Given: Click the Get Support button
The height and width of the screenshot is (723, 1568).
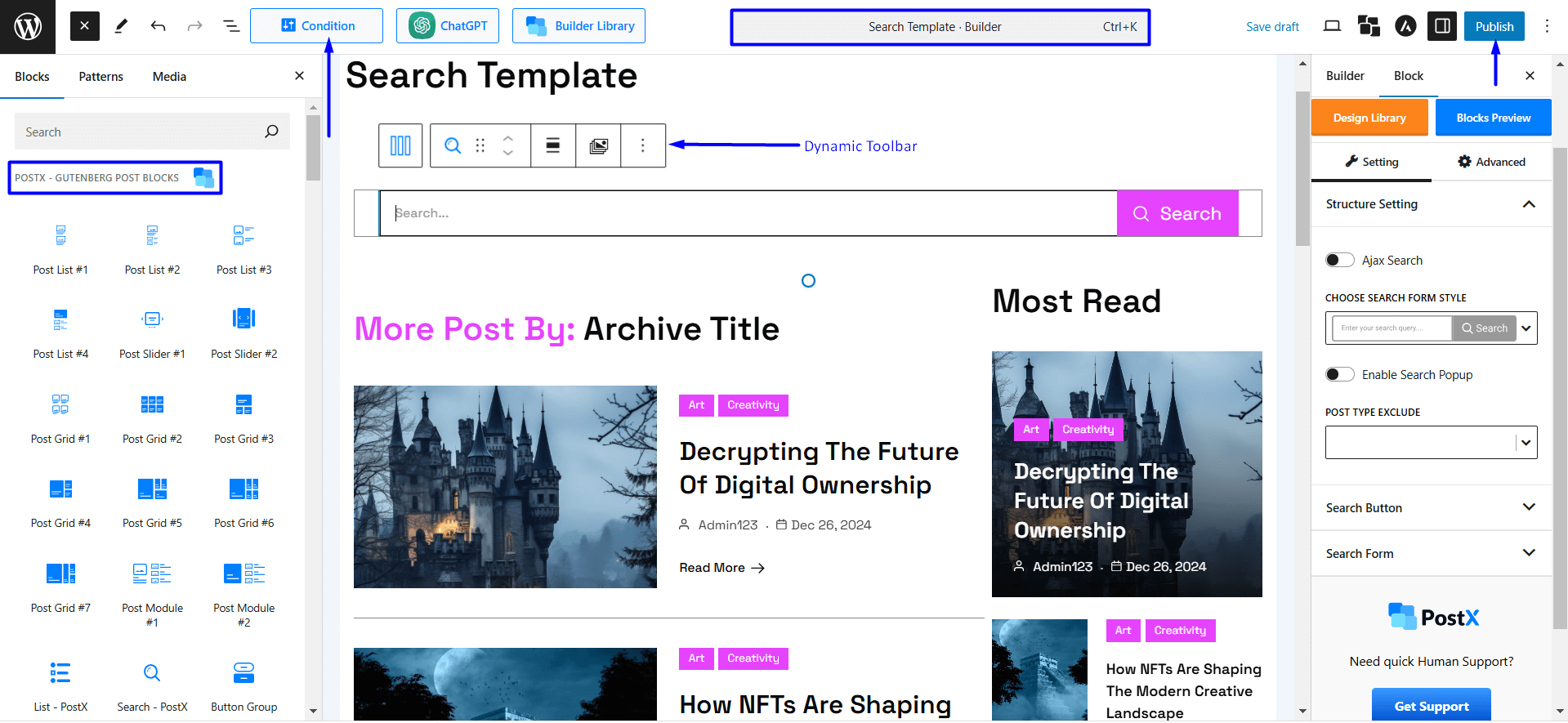Looking at the screenshot, I should 1431,706.
